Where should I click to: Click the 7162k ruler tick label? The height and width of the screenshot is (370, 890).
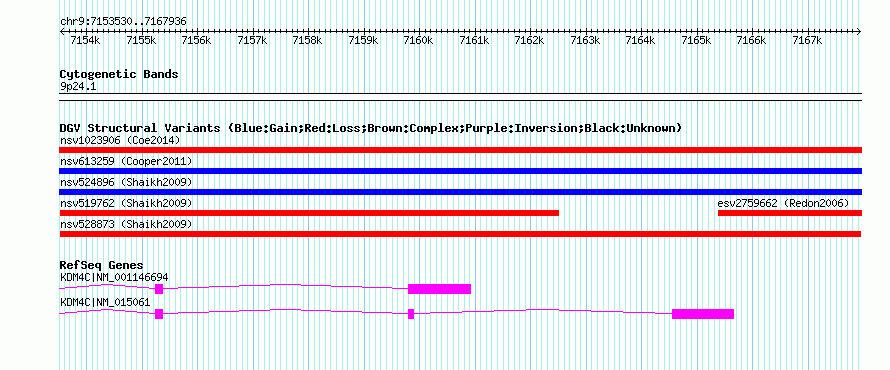tap(530, 40)
